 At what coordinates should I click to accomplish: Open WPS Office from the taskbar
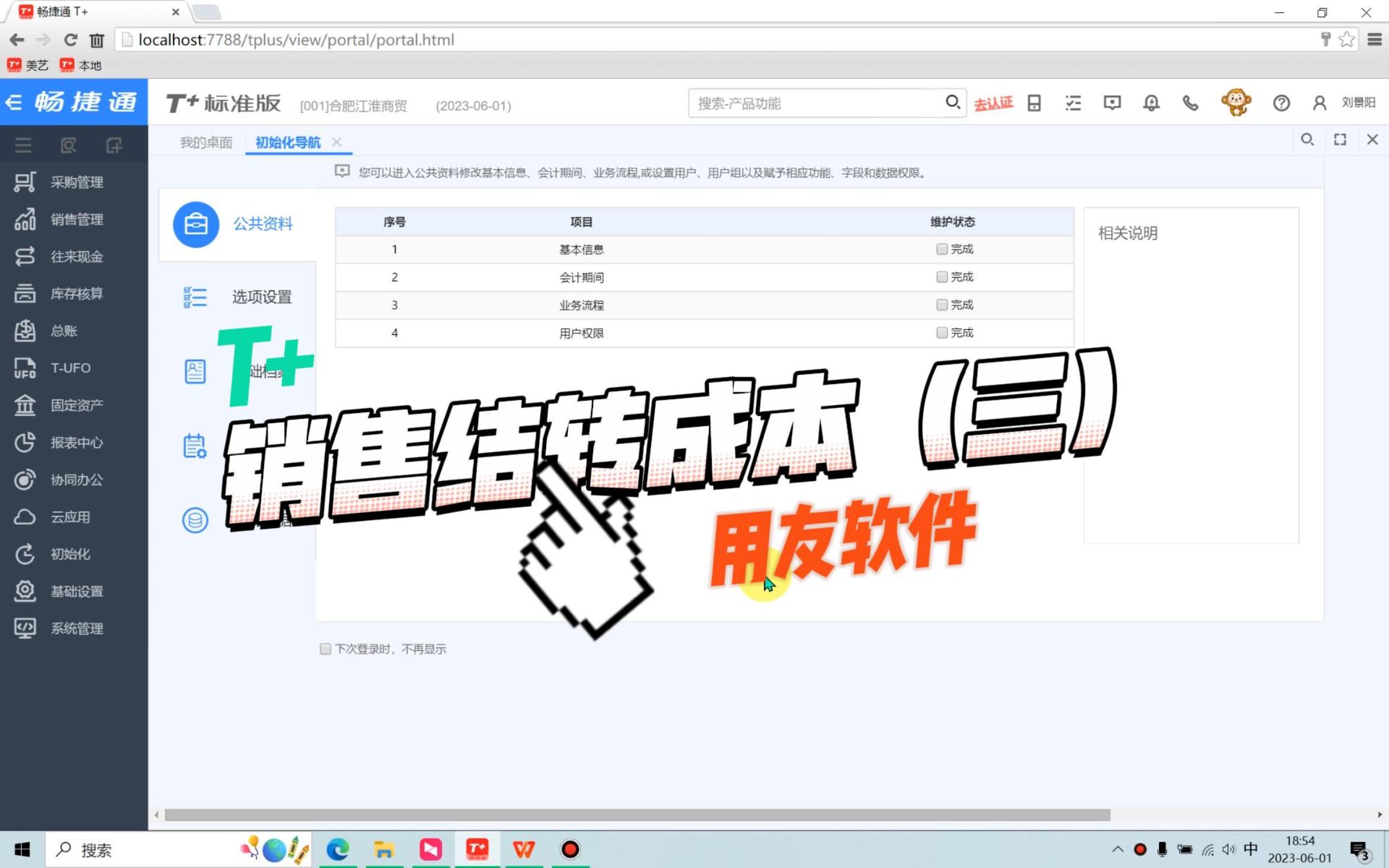[x=524, y=849]
